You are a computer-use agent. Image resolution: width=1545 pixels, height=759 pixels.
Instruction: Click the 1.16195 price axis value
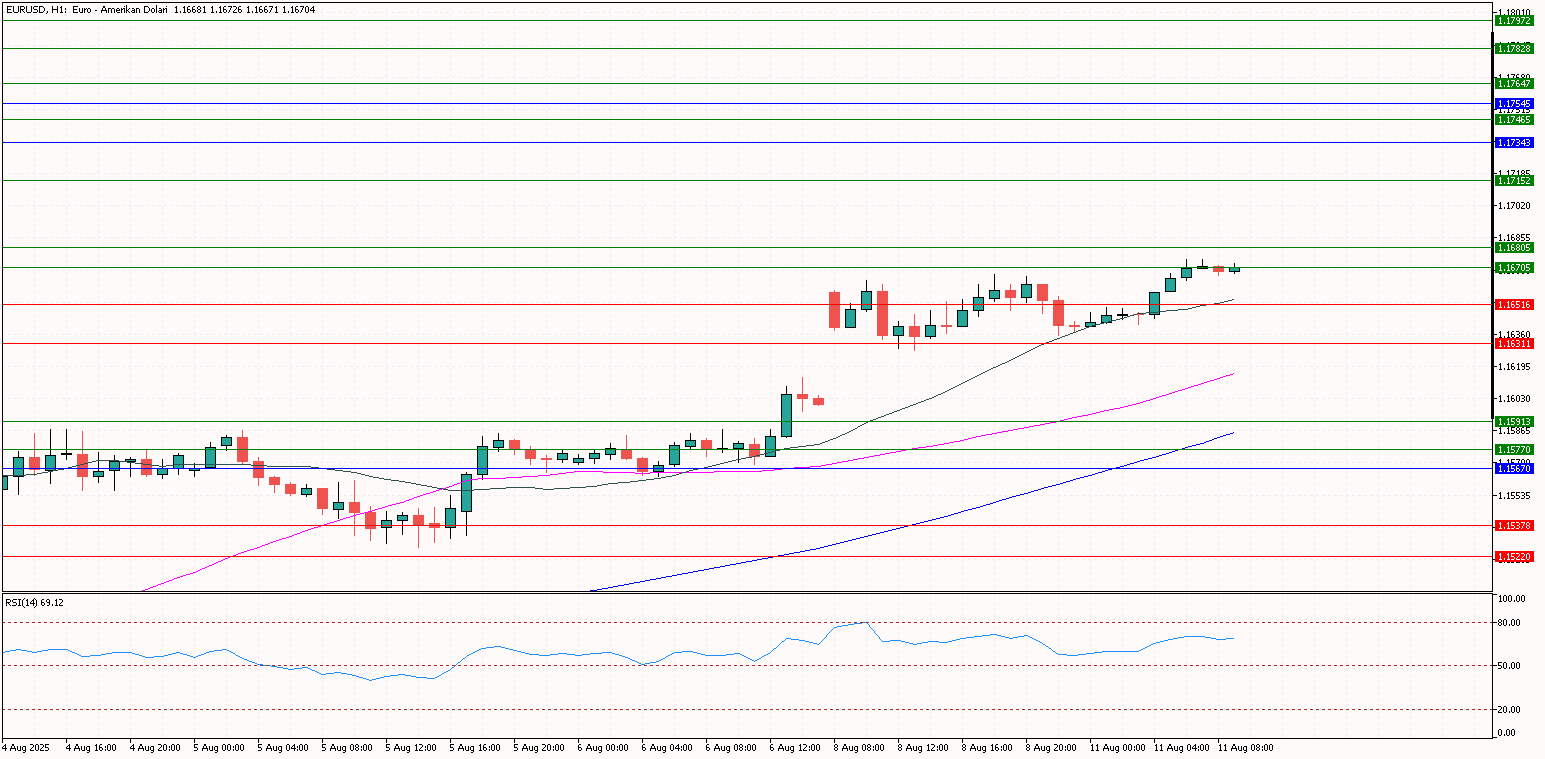pos(1516,367)
